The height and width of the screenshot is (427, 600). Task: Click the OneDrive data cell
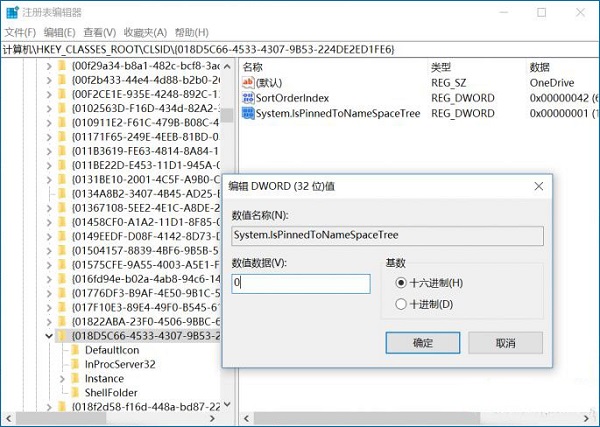552,83
